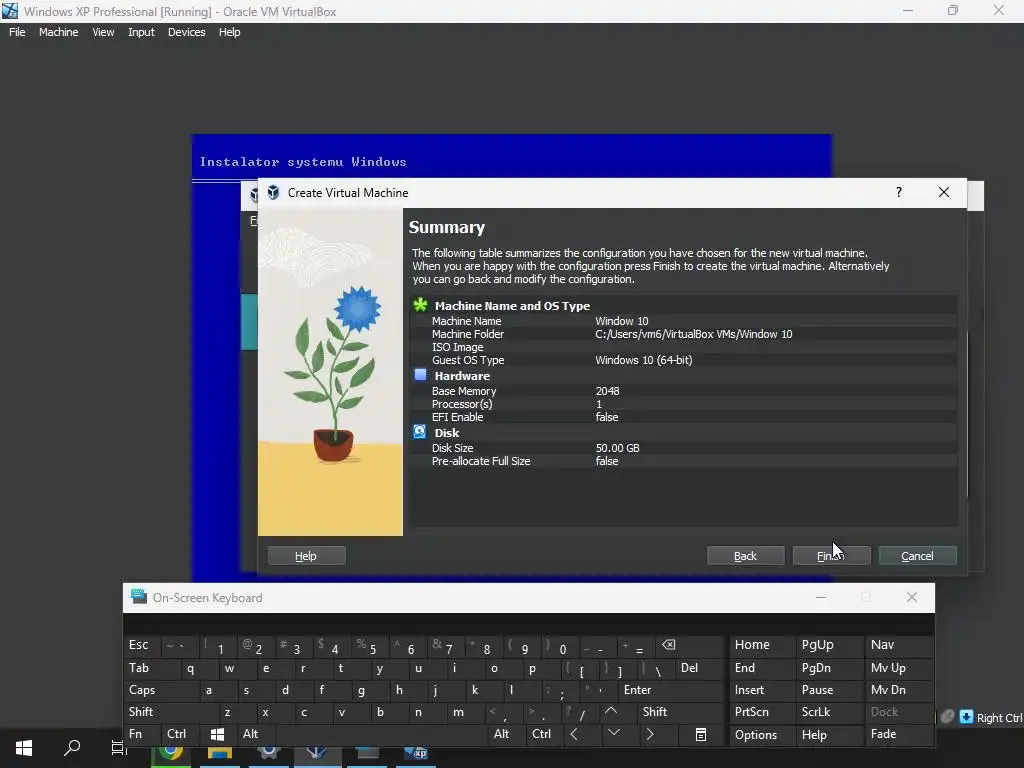This screenshot has height=768, width=1024.
Task: Switch to VirtualBox Manager on the taskbar
Action: (317, 754)
